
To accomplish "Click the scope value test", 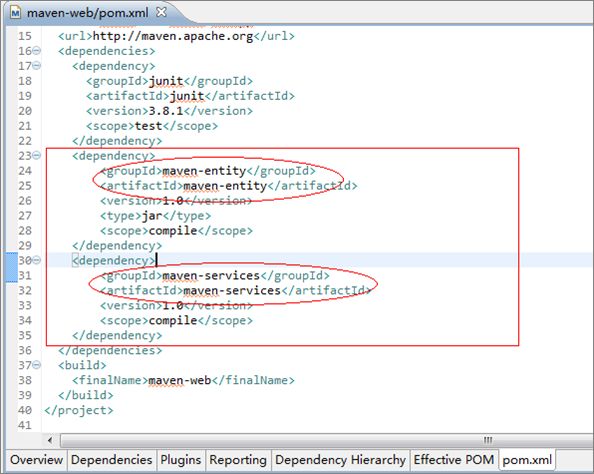I will click(148, 126).
